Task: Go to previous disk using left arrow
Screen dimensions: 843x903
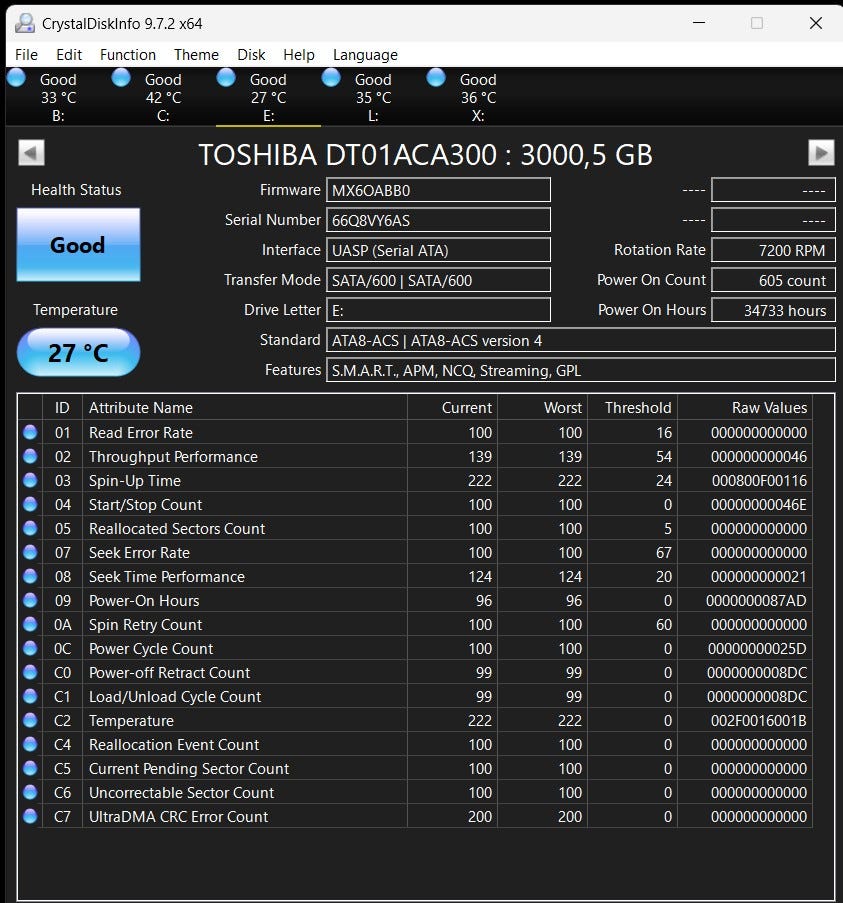Action: (31, 153)
